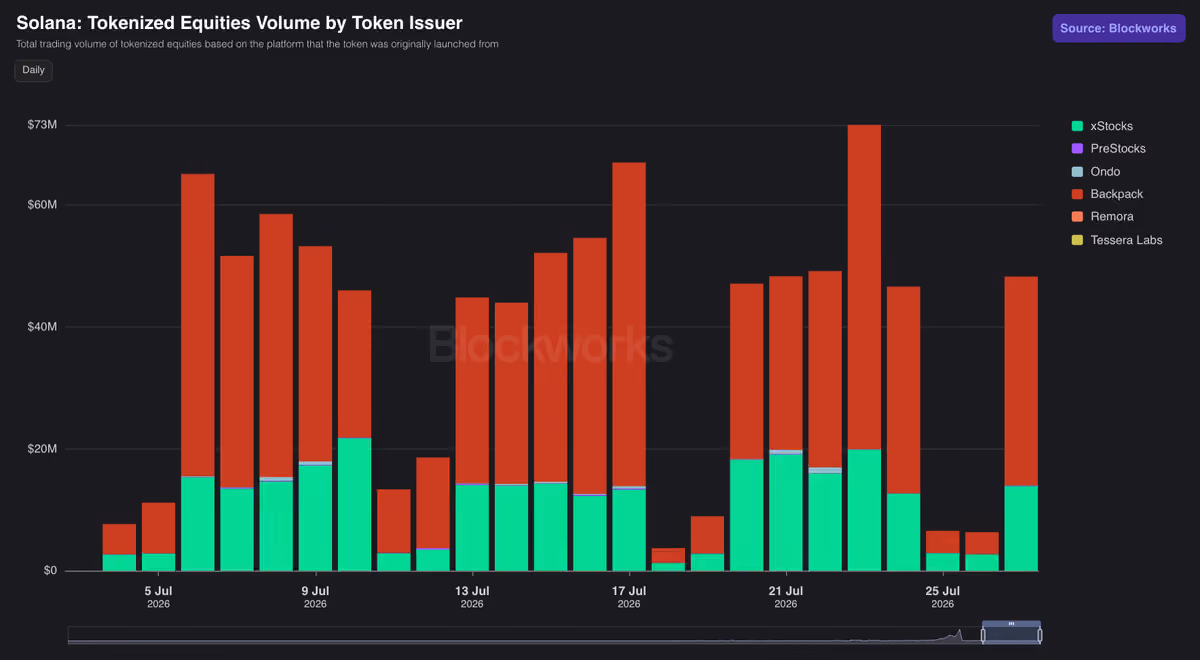Click the navigator mini-chart track area
Image resolution: width=1200 pixels, height=660 pixels.
520,634
